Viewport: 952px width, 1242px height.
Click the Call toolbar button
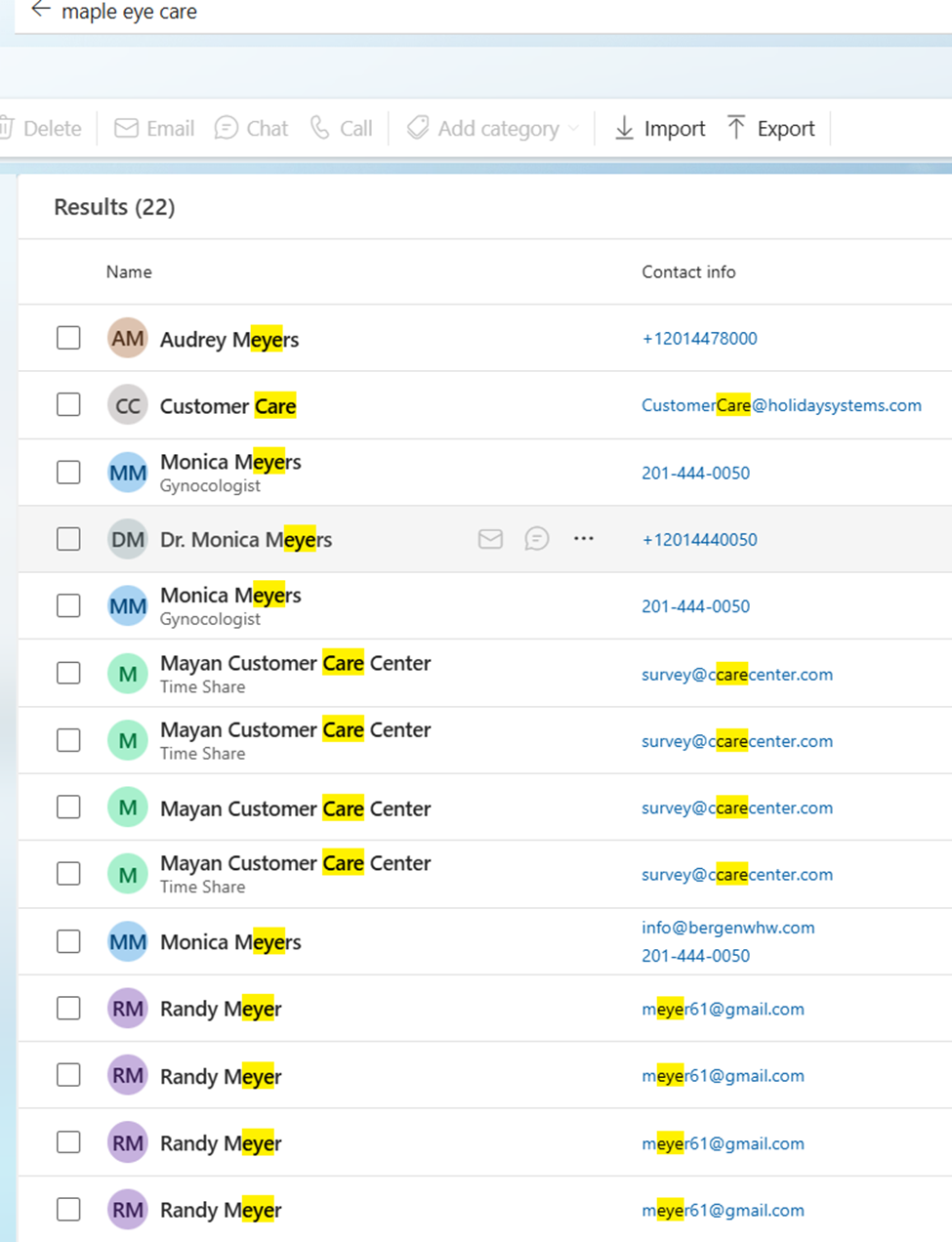(x=341, y=128)
